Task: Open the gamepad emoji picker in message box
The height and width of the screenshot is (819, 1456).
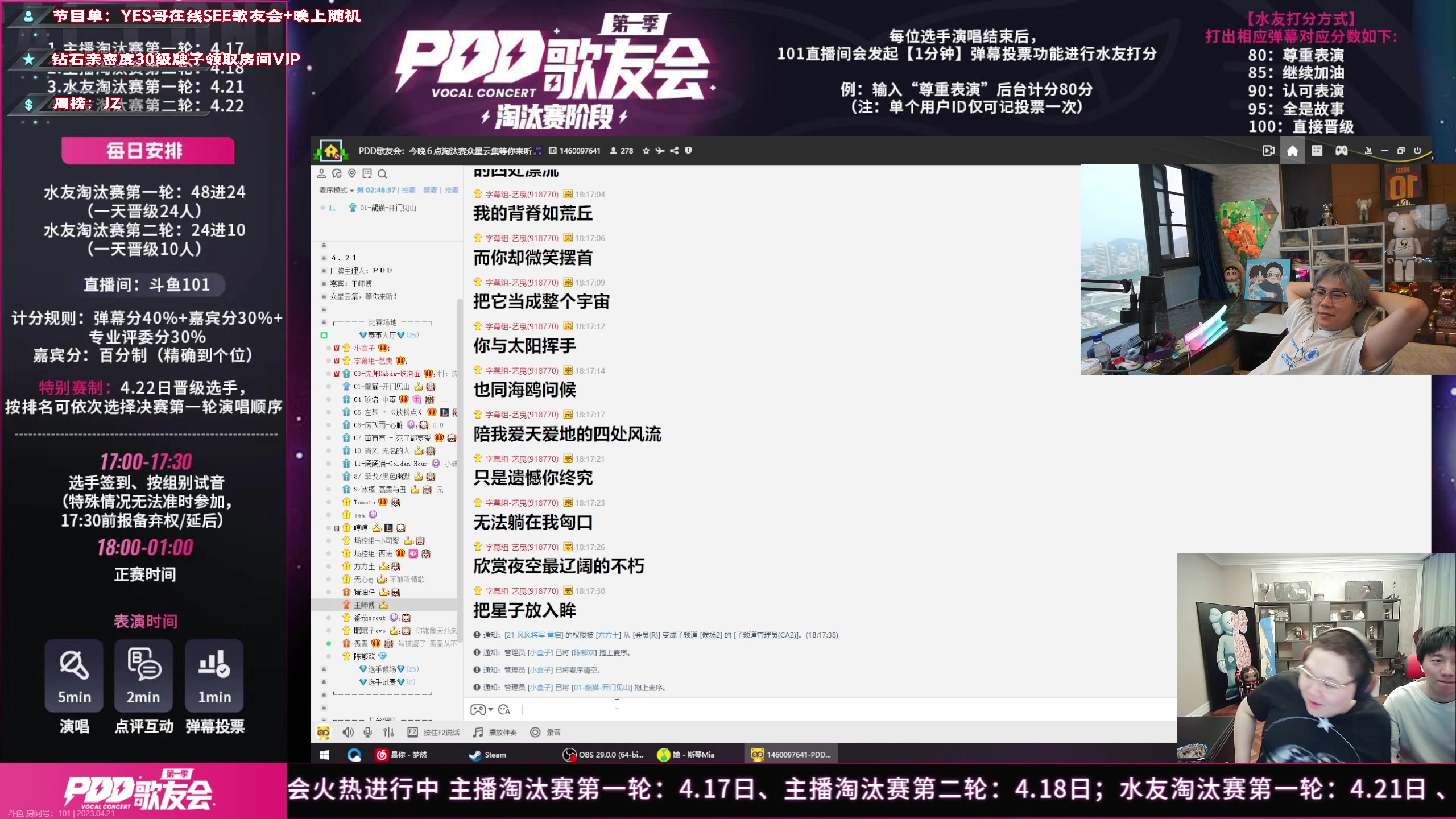Action: click(478, 710)
